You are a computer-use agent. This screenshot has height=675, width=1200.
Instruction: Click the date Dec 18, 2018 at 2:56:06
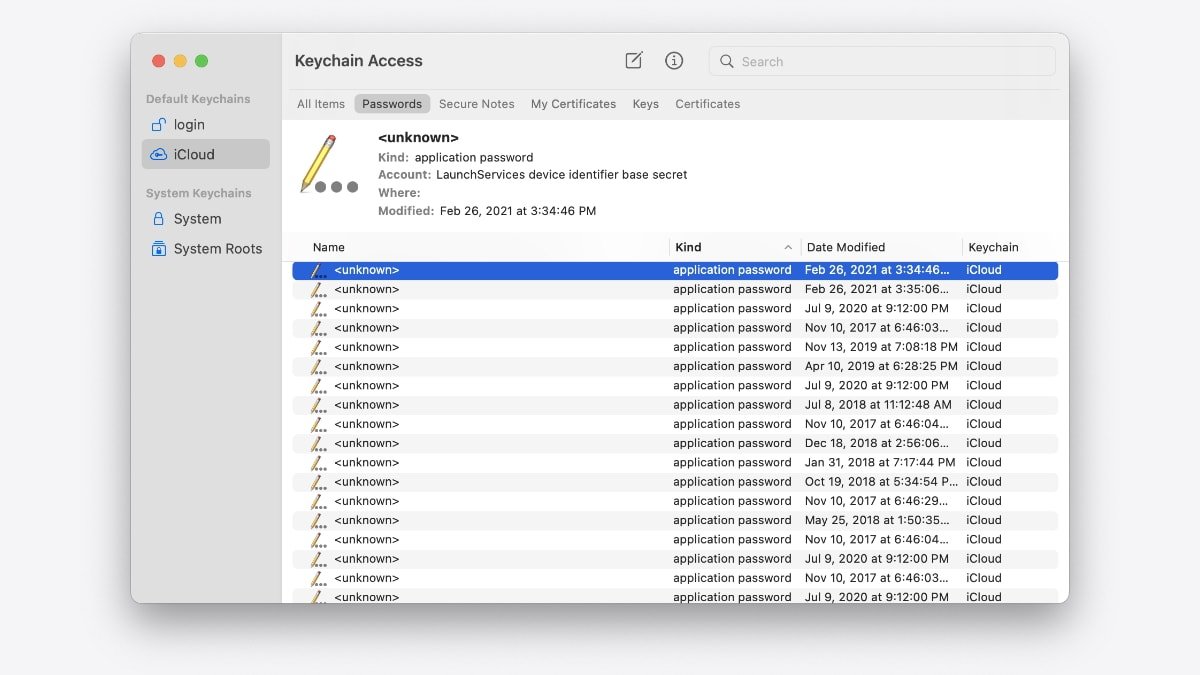(x=877, y=443)
